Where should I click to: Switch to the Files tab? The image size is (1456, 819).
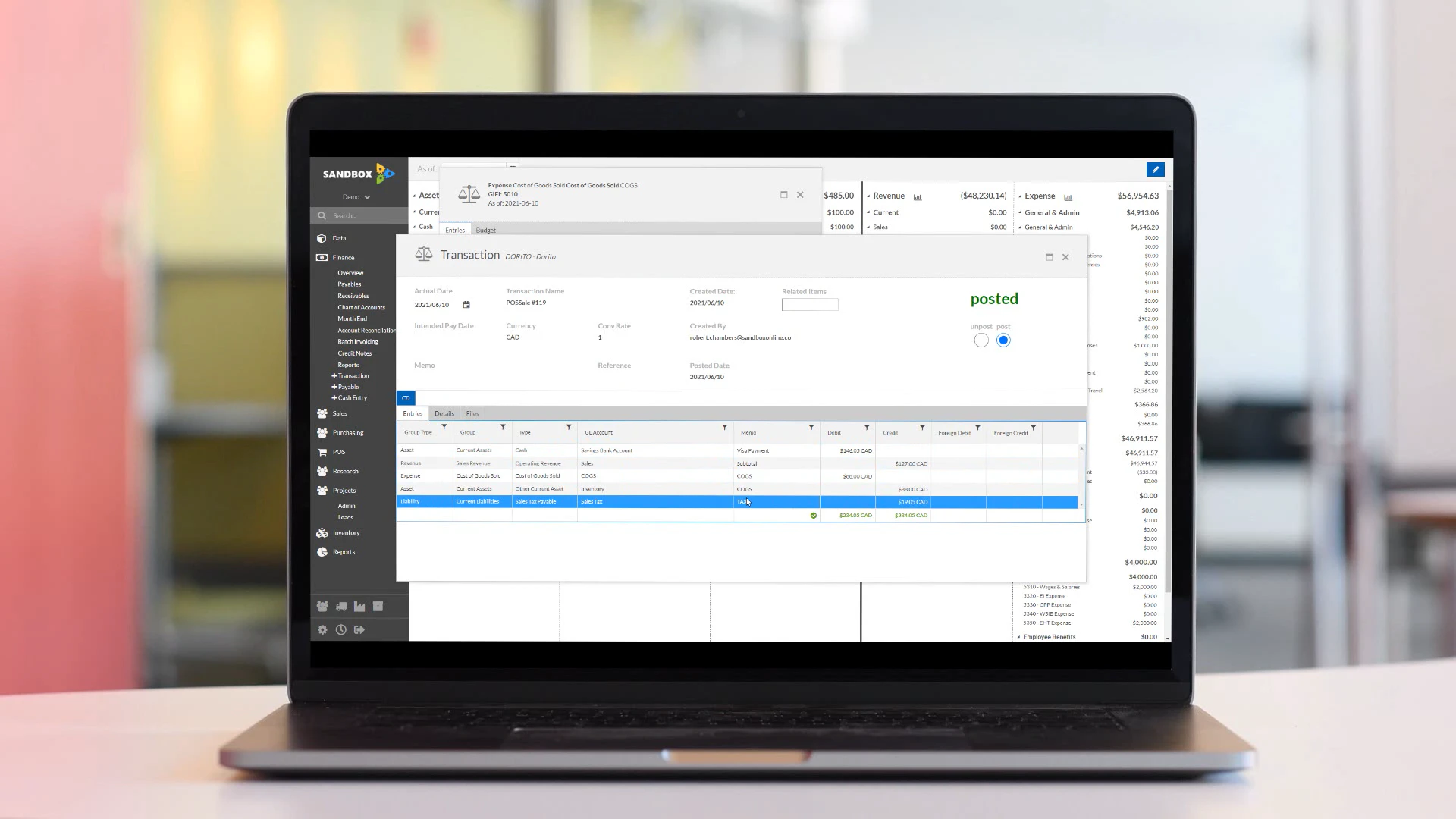tap(472, 413)
